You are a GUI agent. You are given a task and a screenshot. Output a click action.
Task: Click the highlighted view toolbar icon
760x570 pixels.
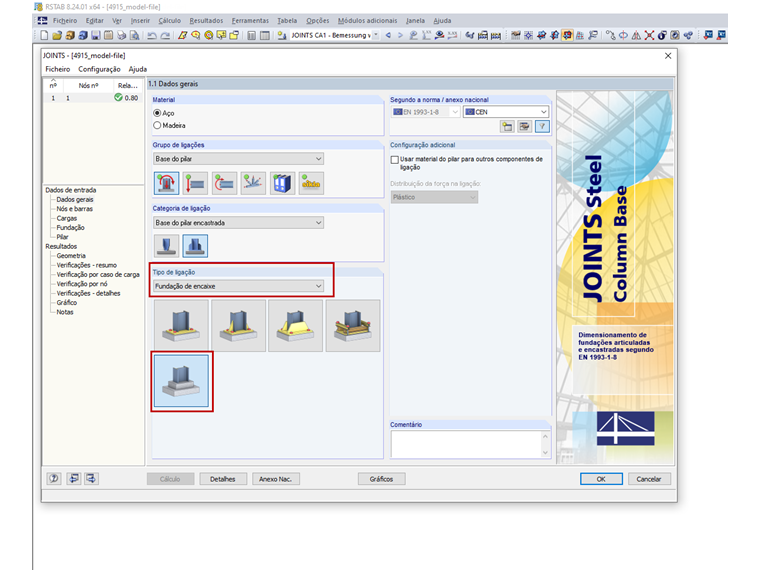pos(567,35)
